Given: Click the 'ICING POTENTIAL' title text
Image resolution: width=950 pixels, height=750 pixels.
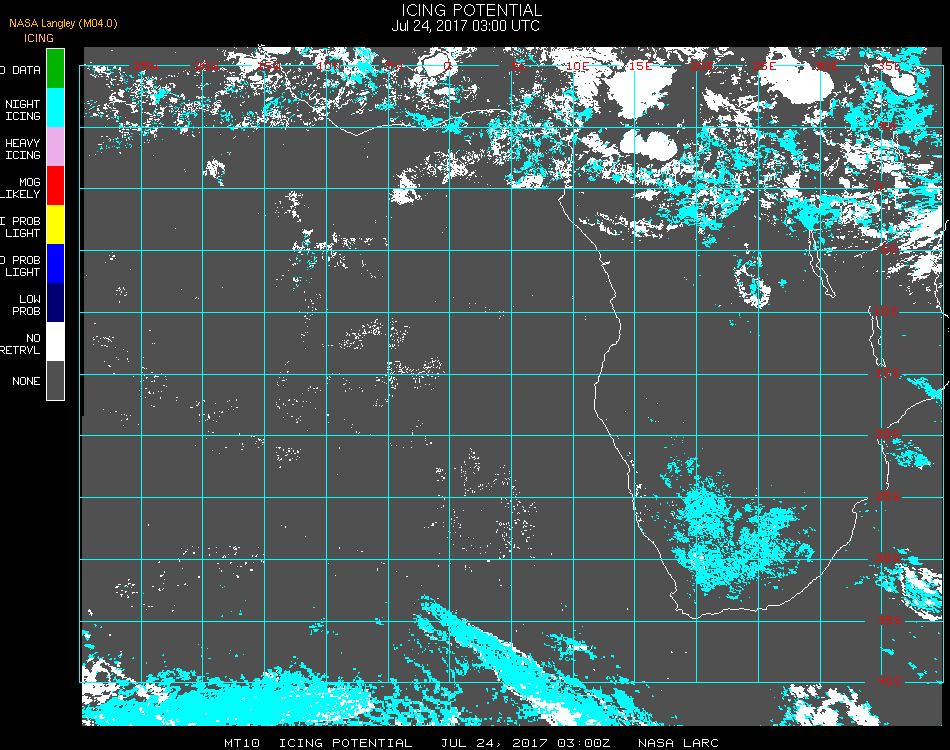Looking at the screenshot, I should point(471,10).
